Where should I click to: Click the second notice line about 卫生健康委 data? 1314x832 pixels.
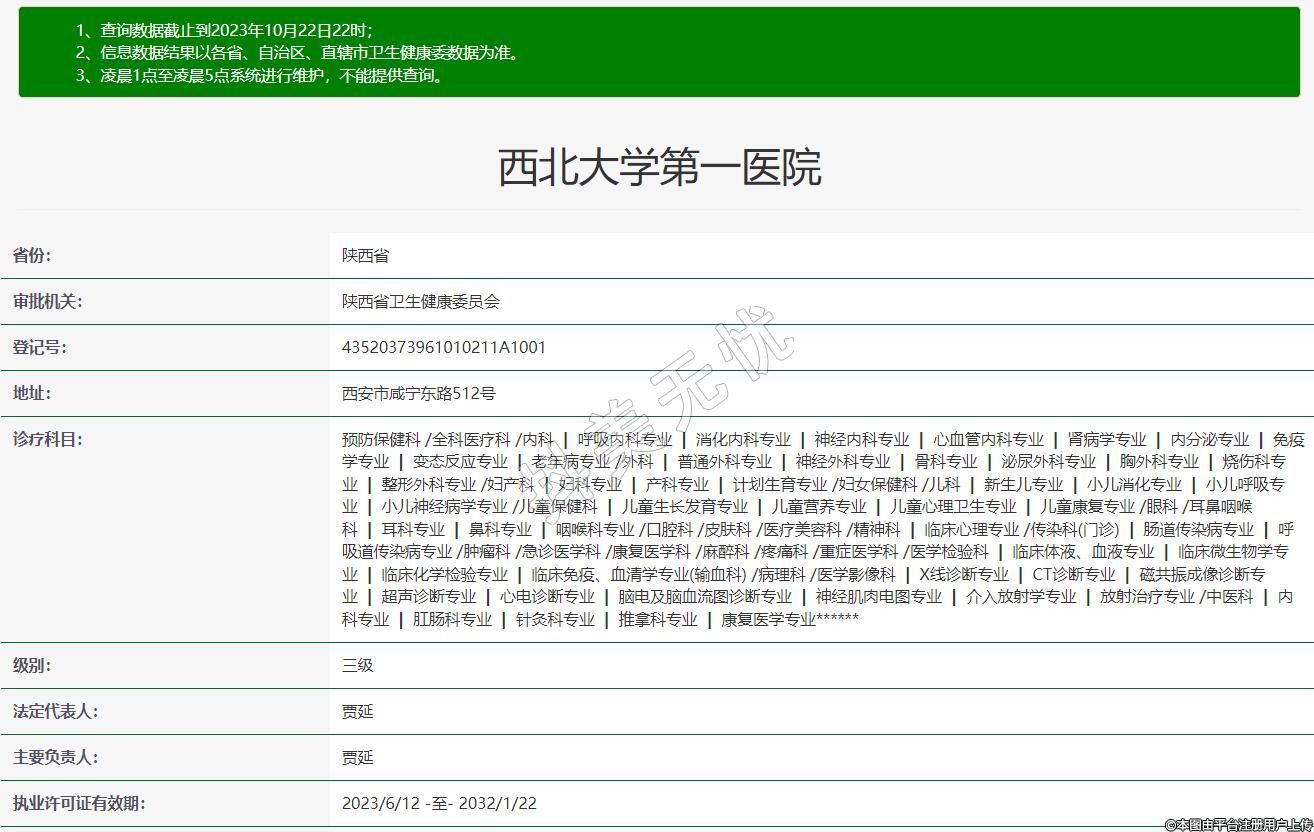coord(298,53)
